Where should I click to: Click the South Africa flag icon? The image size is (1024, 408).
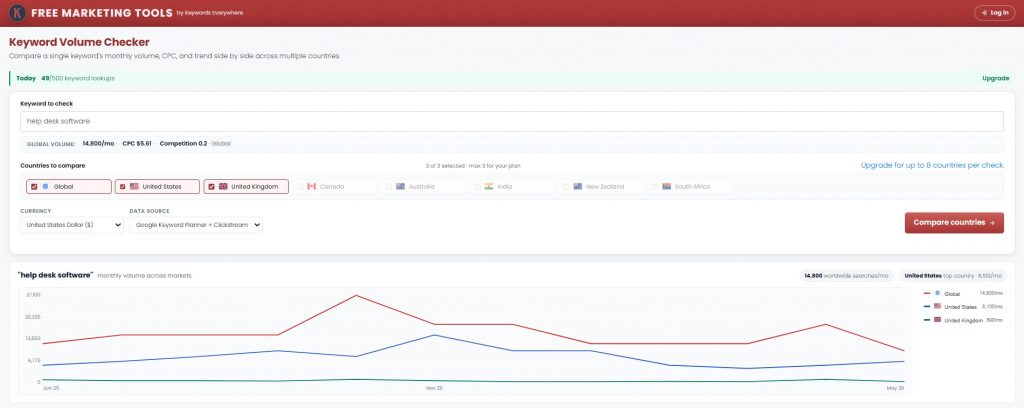click(x=666, y=187)
